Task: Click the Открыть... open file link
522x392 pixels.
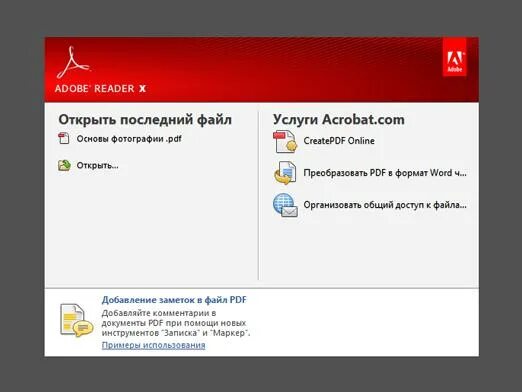Action: 98,165
